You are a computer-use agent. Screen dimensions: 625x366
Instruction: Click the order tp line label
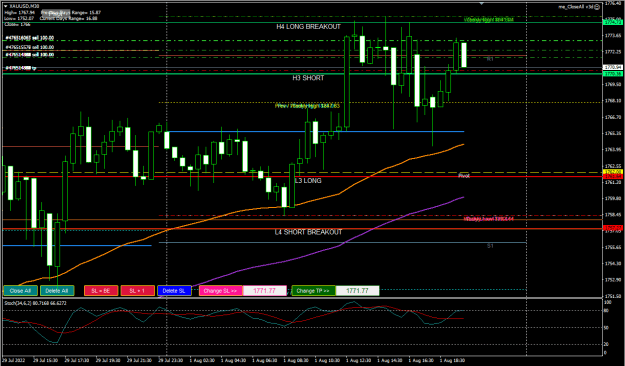click(20, 68)
